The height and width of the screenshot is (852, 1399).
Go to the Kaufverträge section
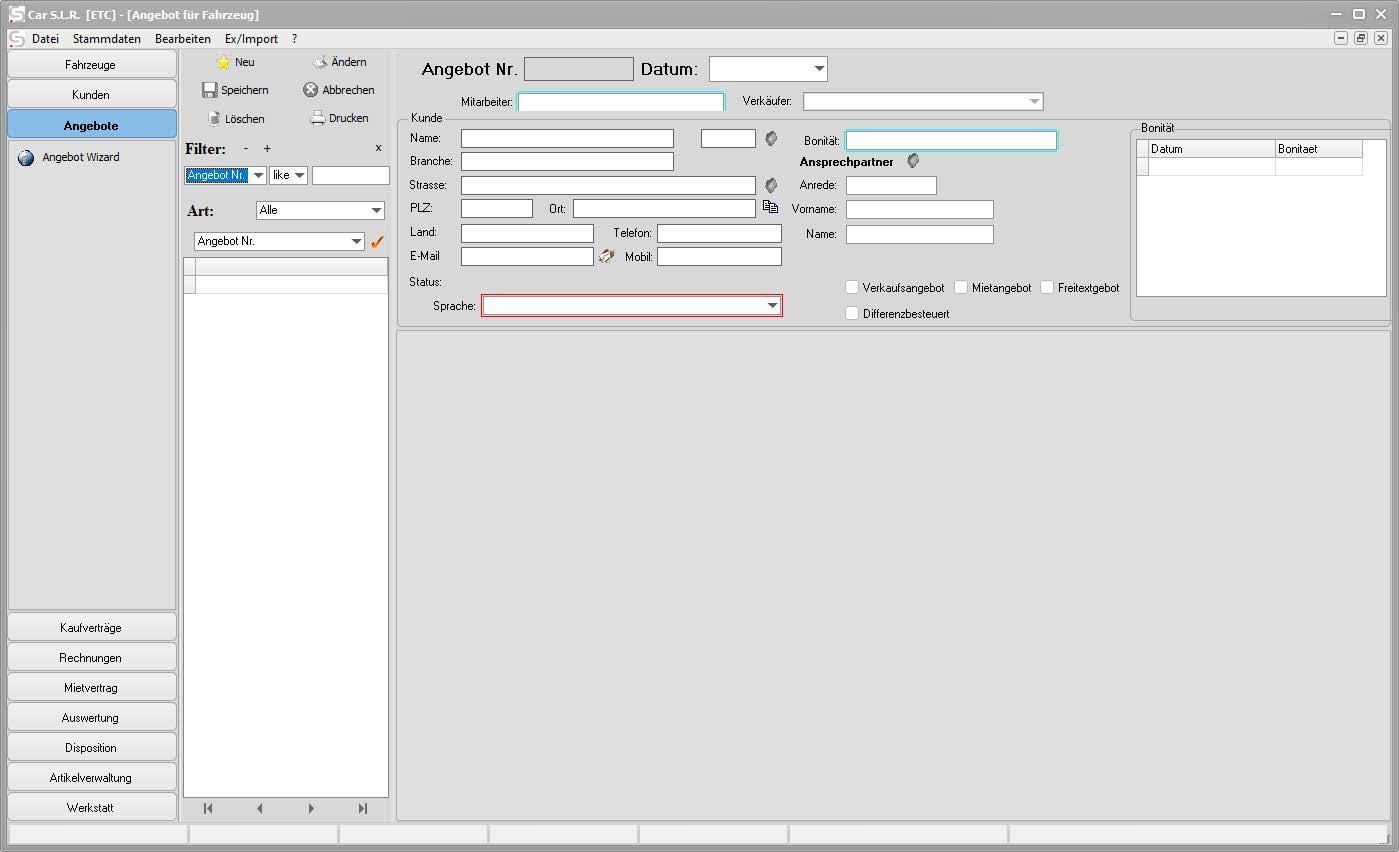point(91,628)
